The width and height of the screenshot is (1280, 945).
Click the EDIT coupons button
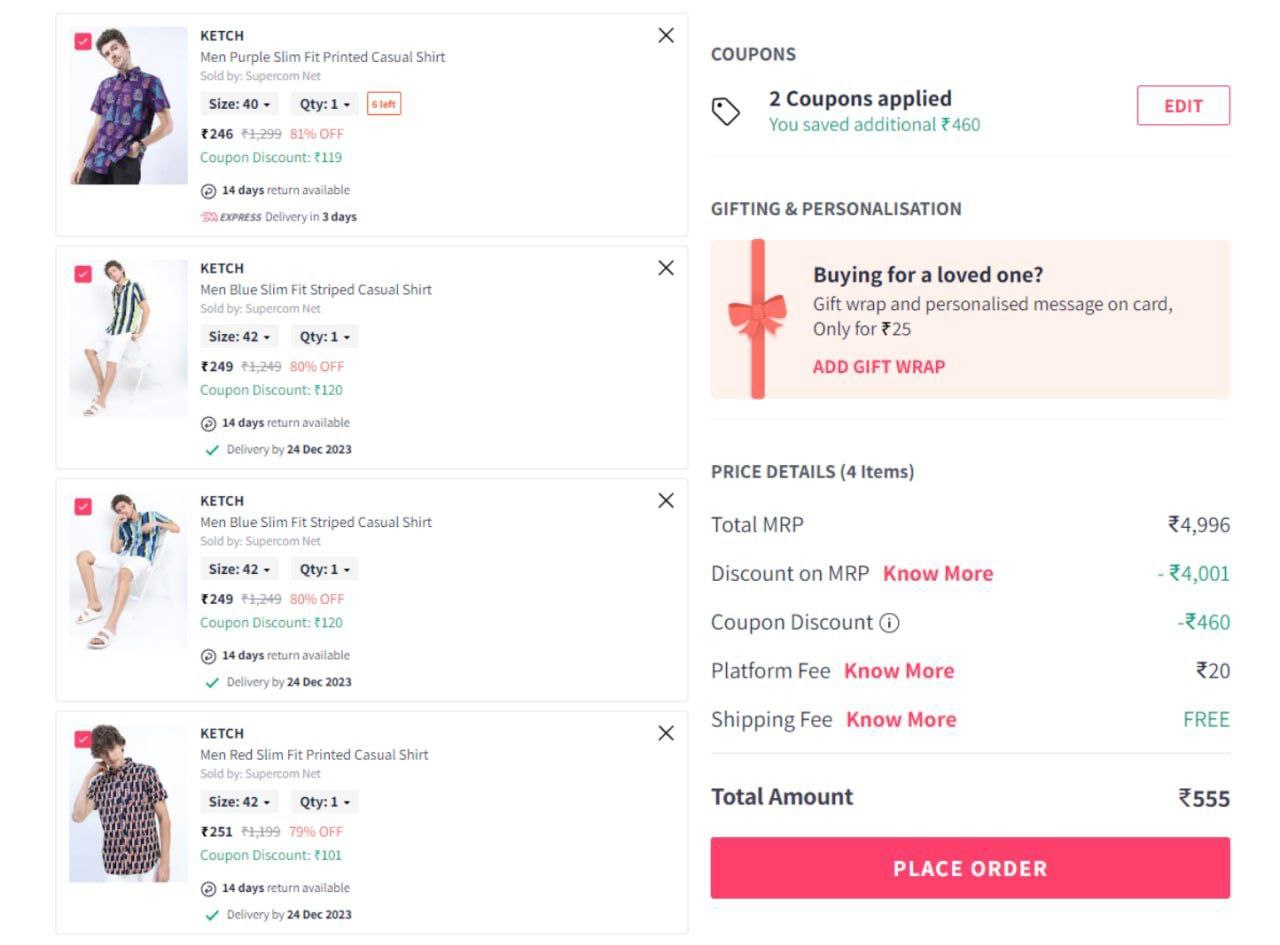1183,106
